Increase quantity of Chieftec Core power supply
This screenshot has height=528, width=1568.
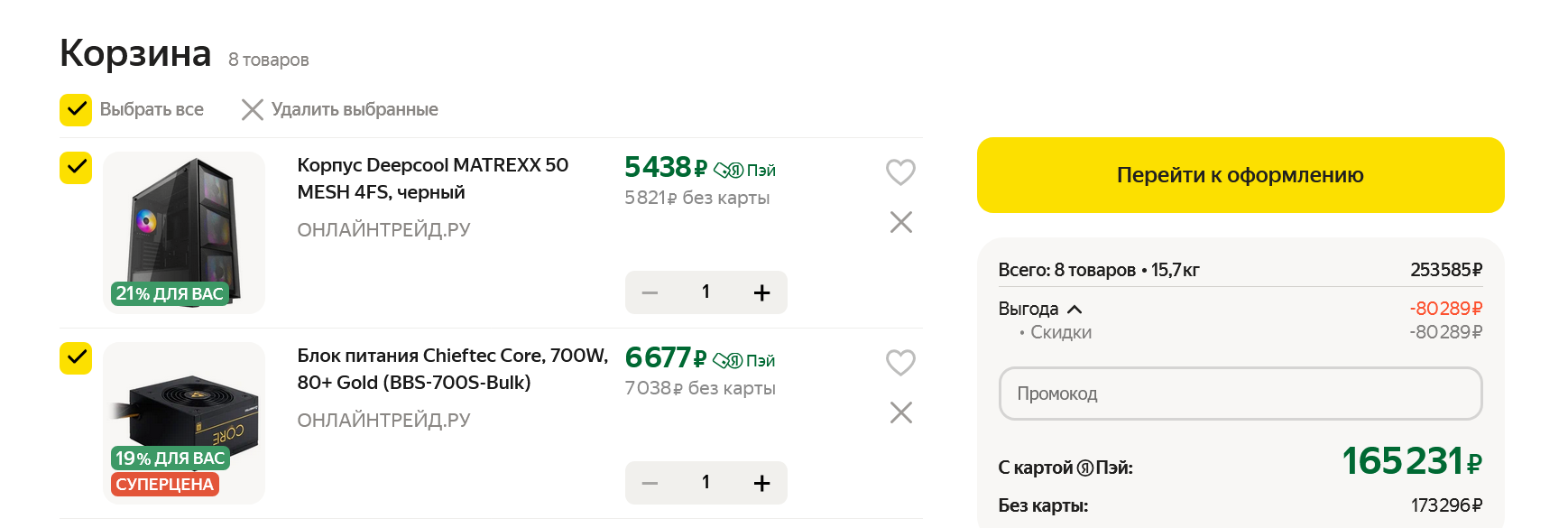click(x=761, y=483)
